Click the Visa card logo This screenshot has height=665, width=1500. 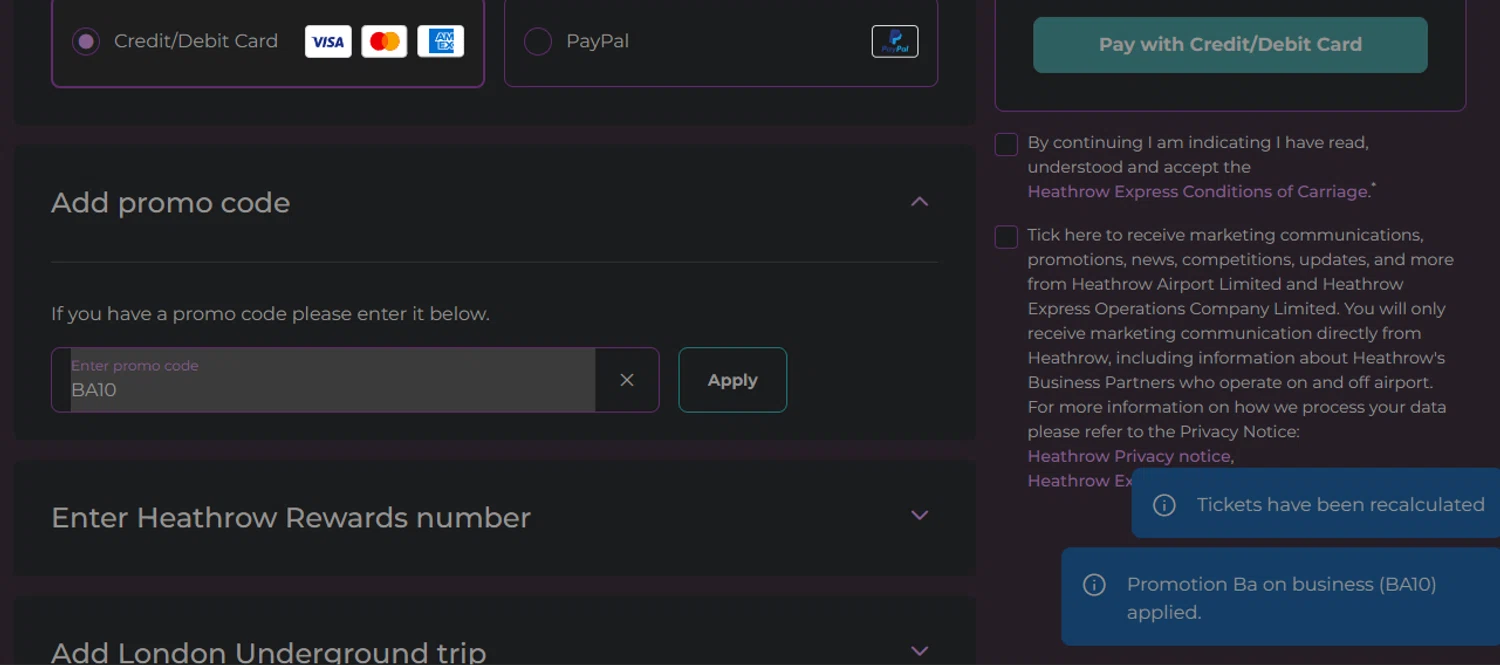click(328, 42)
